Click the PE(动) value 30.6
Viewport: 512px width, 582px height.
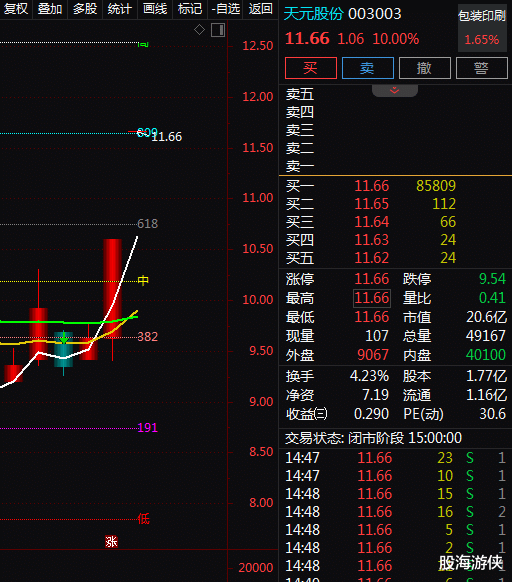(492, 414)
